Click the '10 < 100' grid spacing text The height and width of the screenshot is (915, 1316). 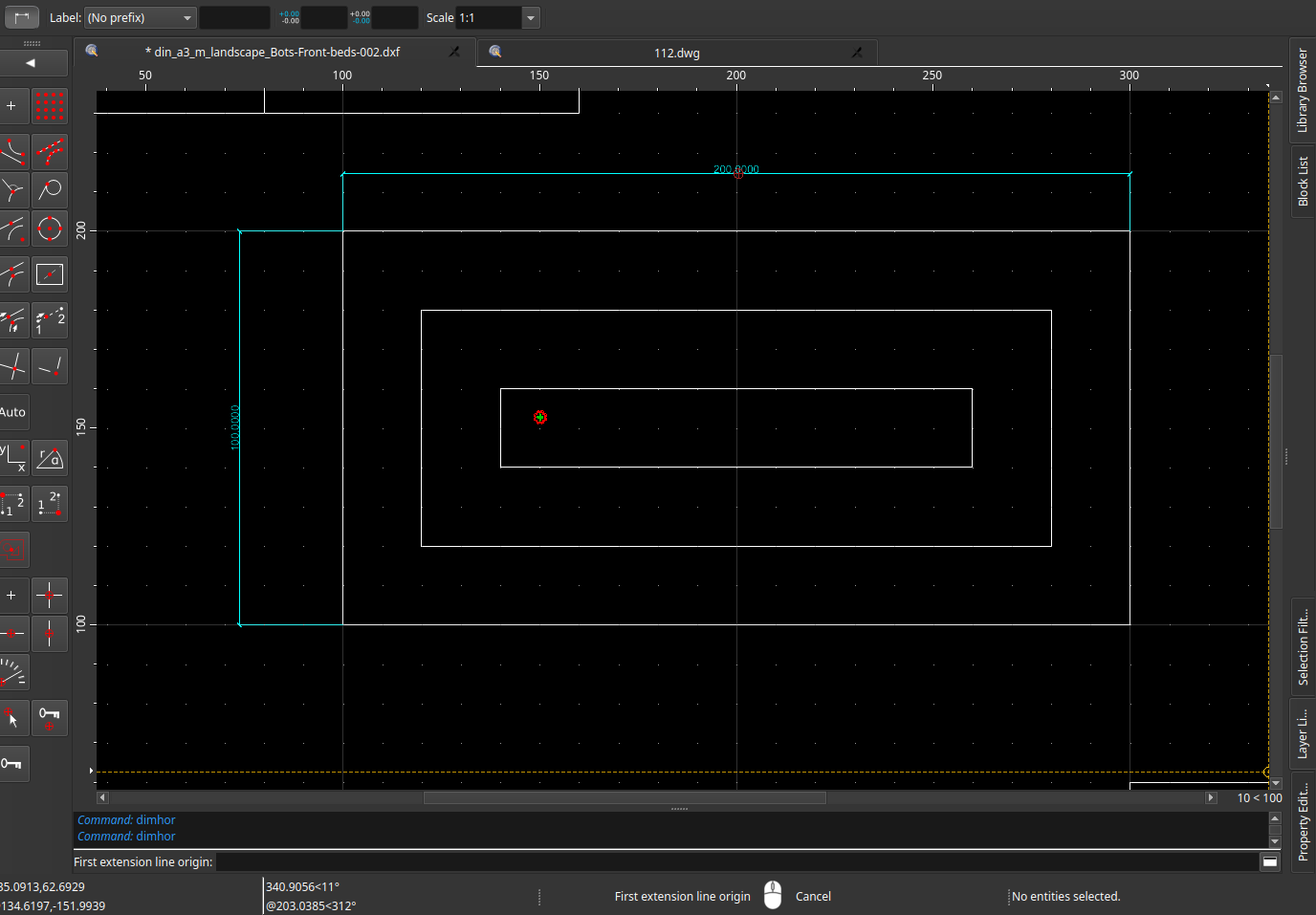pos(1260,798)
